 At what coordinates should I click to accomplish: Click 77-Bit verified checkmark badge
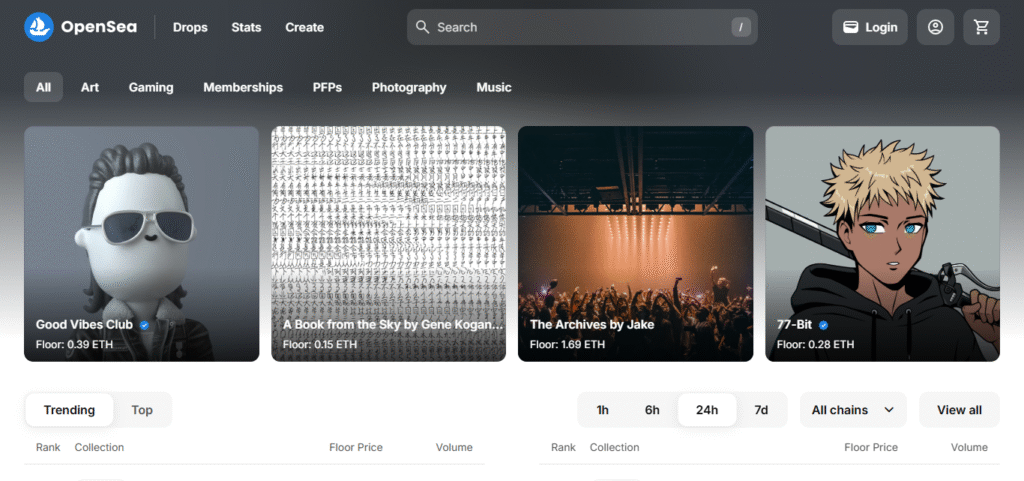824,324
